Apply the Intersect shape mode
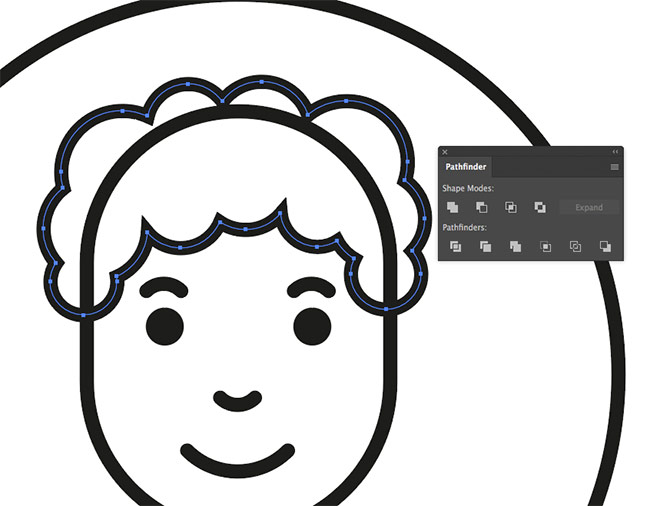Viewport: 660px width, 506px height. (511, 207)
